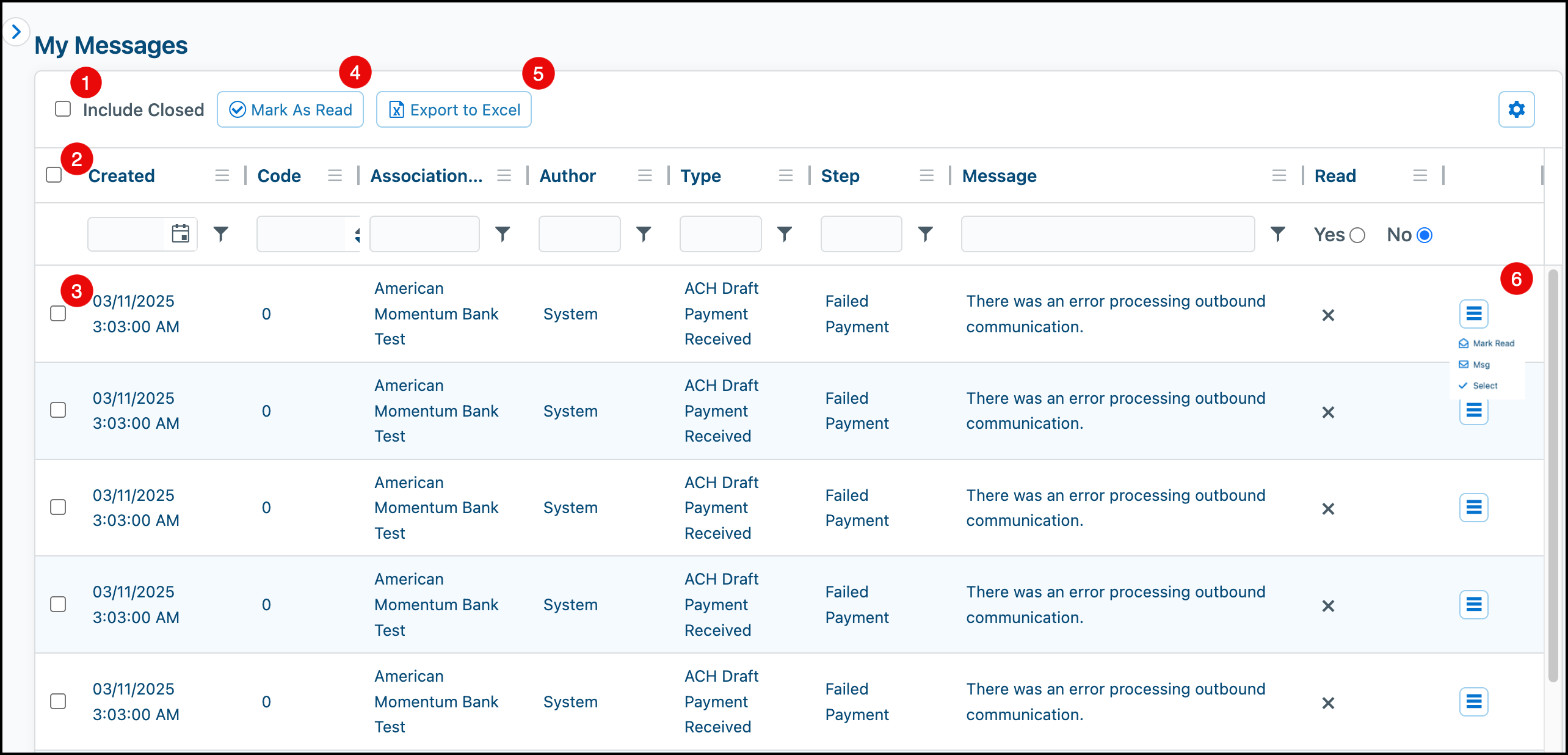Click the Message column menu lines icon
Viewport: 1568px width, 755px height.
point(1279,176)
